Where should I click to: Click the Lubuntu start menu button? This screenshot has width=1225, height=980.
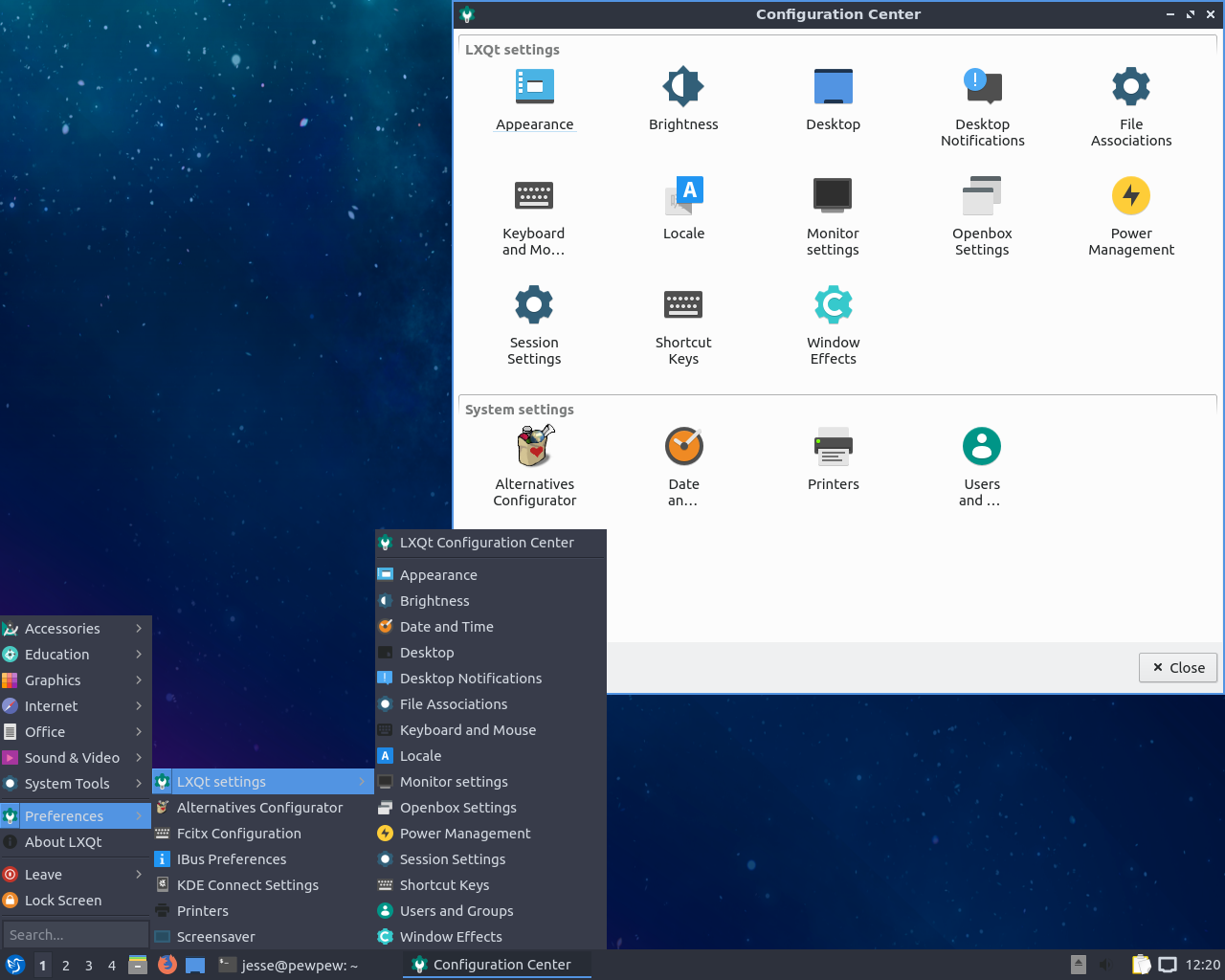pyautogui.click(x=15, y=965)
